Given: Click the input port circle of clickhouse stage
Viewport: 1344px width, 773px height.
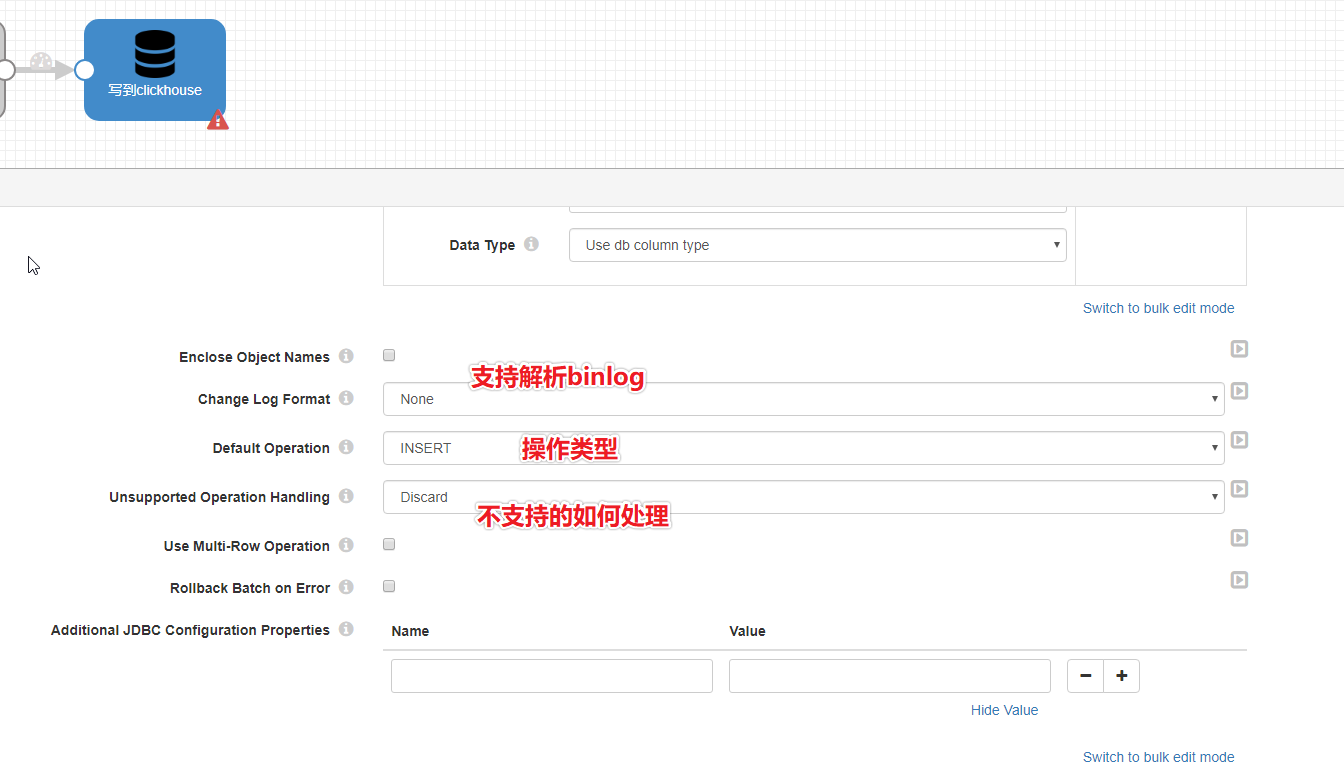Looking at the screenshot, I should [85, 70].
